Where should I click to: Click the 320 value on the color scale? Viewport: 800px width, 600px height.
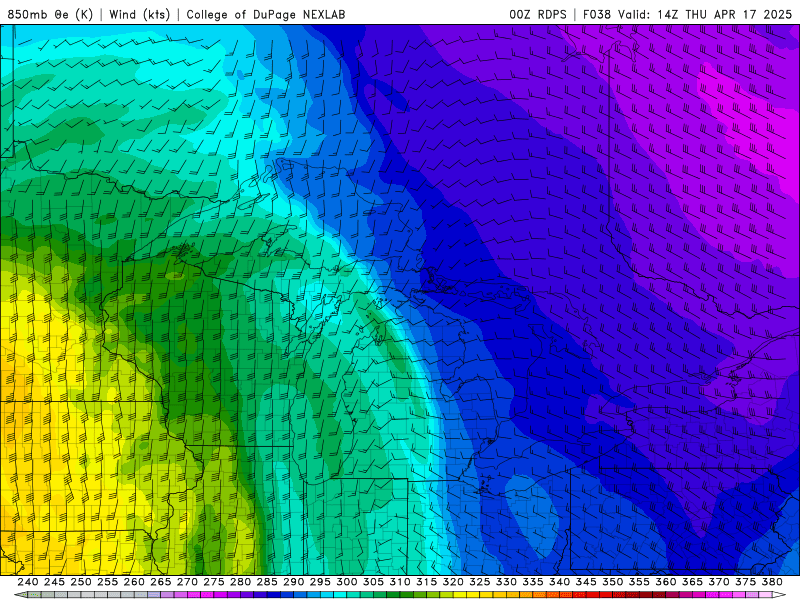tap(453, 582)
